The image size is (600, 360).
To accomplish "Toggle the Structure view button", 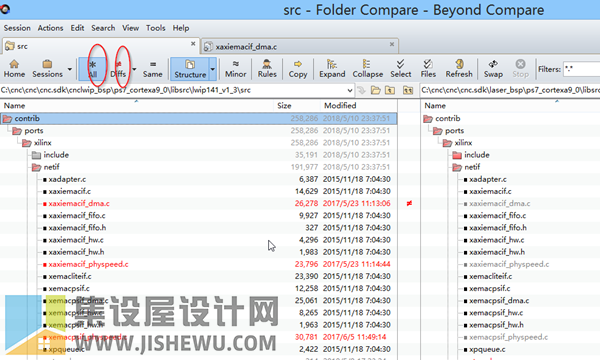I will pyautogui.click(x=190, y=69).
